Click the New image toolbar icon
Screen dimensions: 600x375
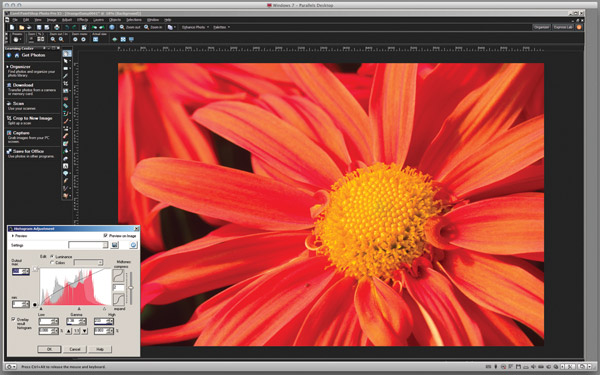[12, 27]
